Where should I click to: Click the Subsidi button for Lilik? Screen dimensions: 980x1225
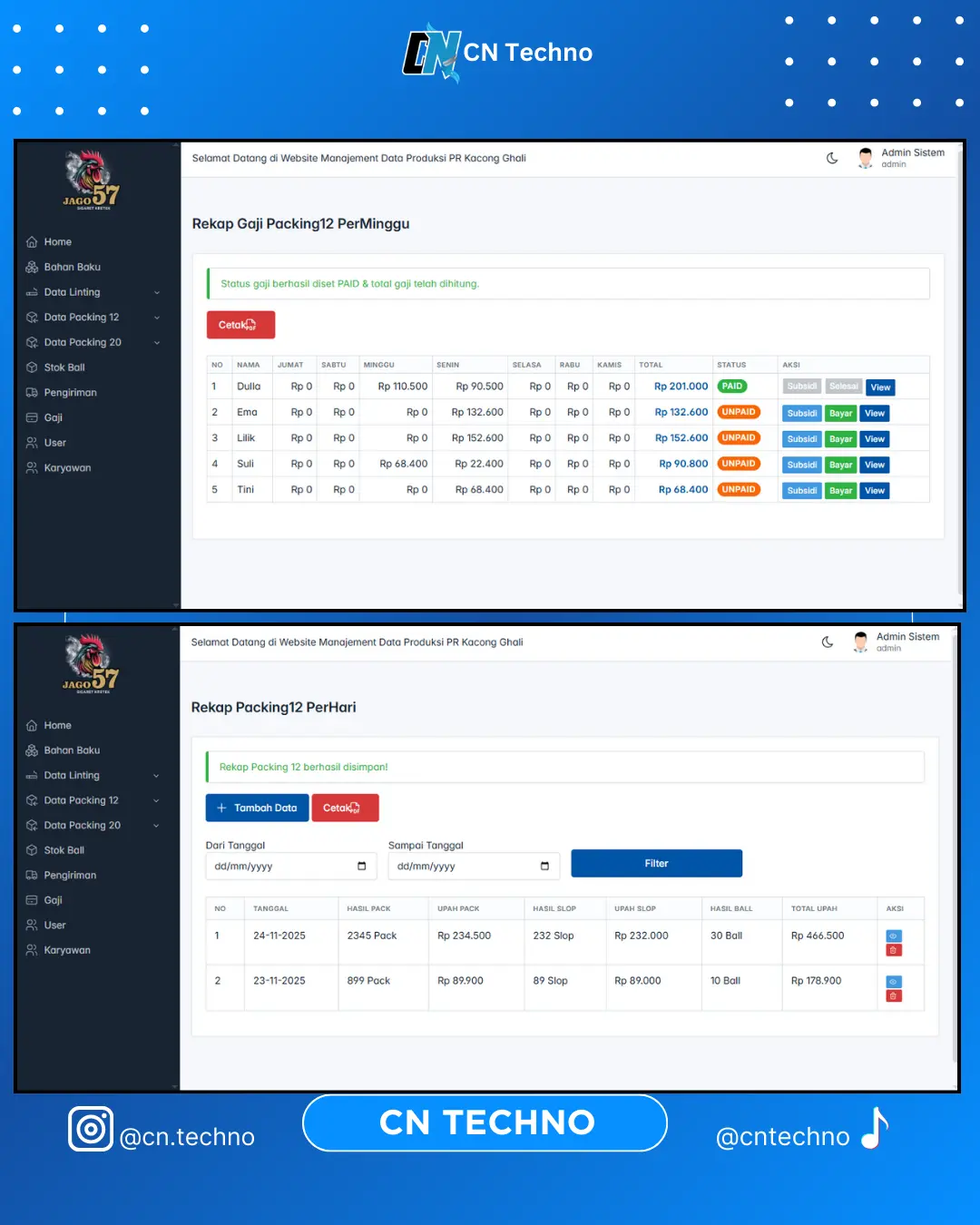coord(801,439)
